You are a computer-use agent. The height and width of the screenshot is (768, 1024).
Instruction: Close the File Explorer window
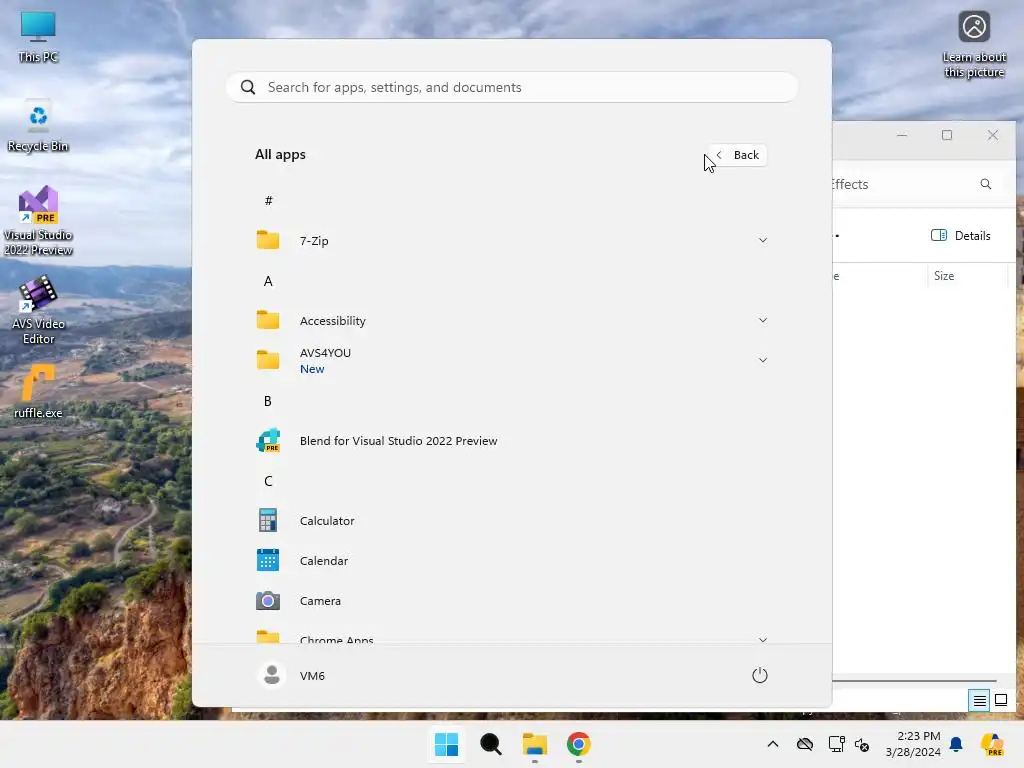point(993,135)
